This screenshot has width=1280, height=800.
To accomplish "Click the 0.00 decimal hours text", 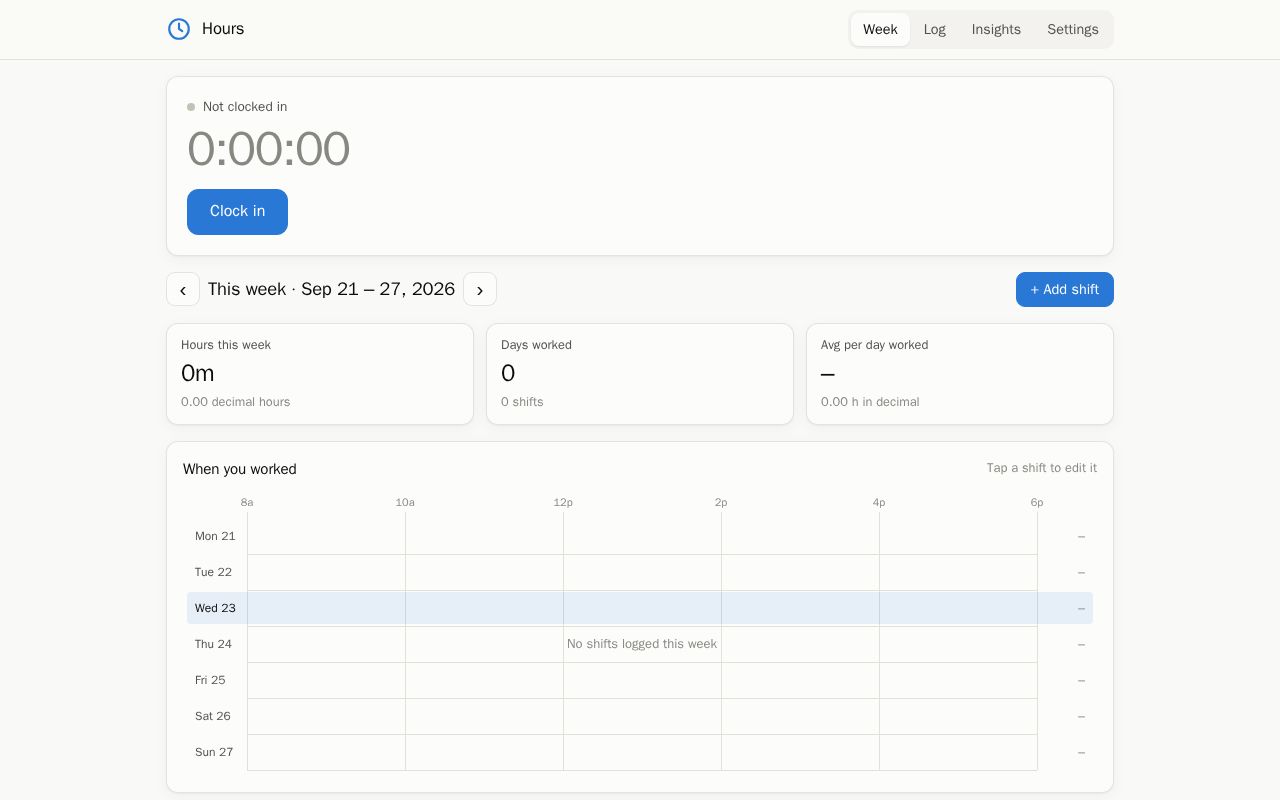I will click(236, 402).
